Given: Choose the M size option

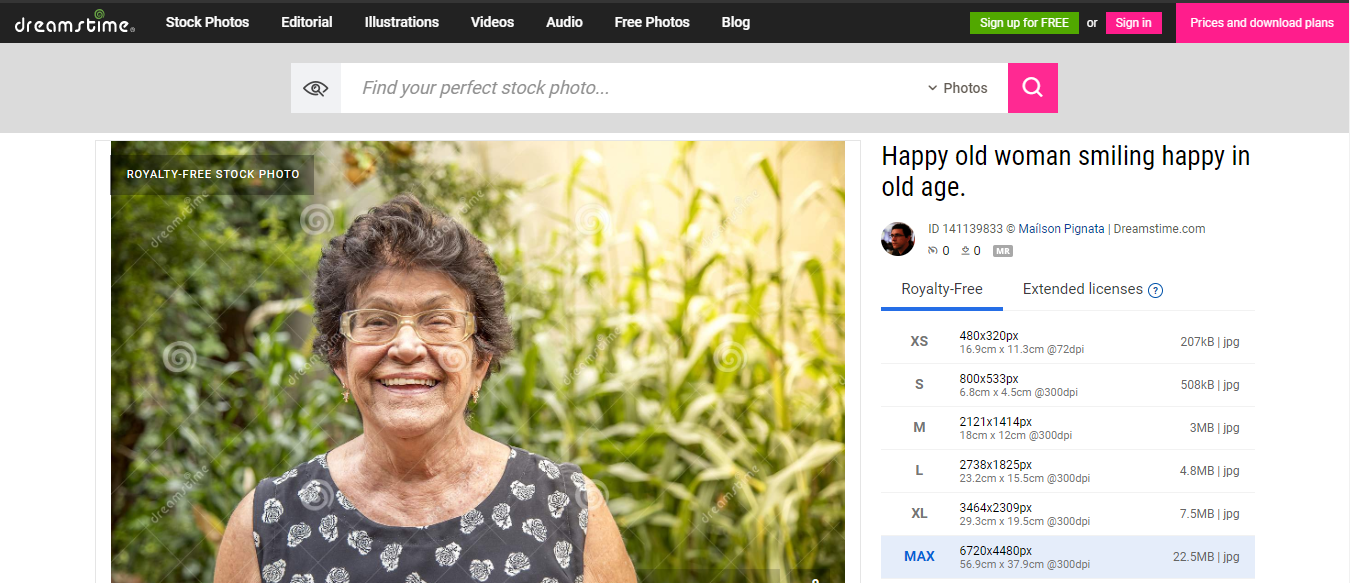Looking at the screenshot, I should (1068, 428).
